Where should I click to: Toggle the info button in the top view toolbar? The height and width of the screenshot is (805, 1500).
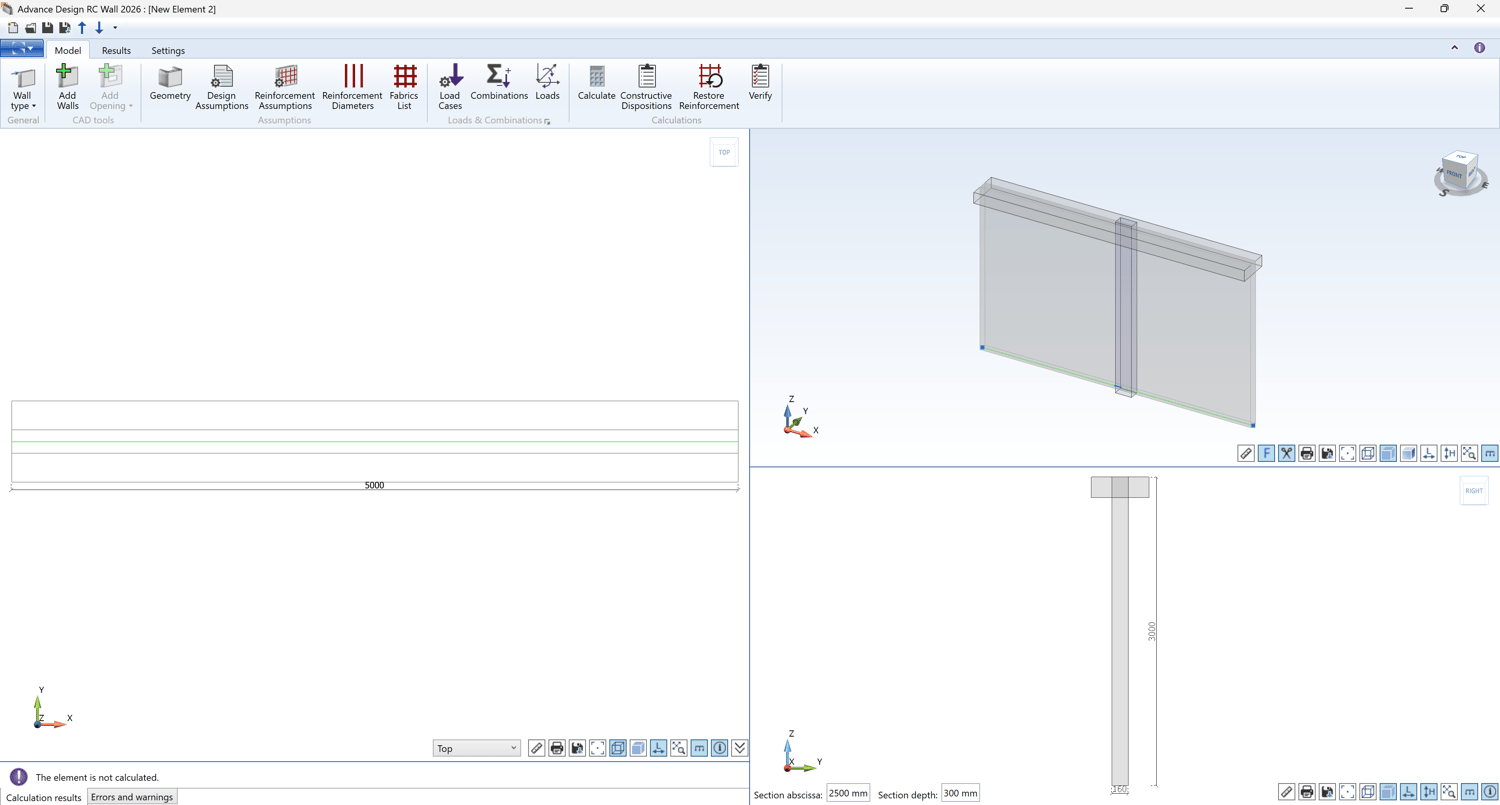[x=719, y=748]
